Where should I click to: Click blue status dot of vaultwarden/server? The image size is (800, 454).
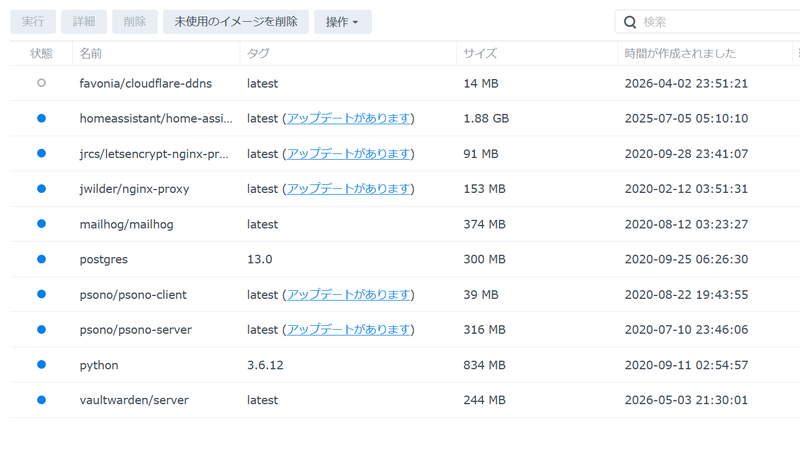point(41,400)
